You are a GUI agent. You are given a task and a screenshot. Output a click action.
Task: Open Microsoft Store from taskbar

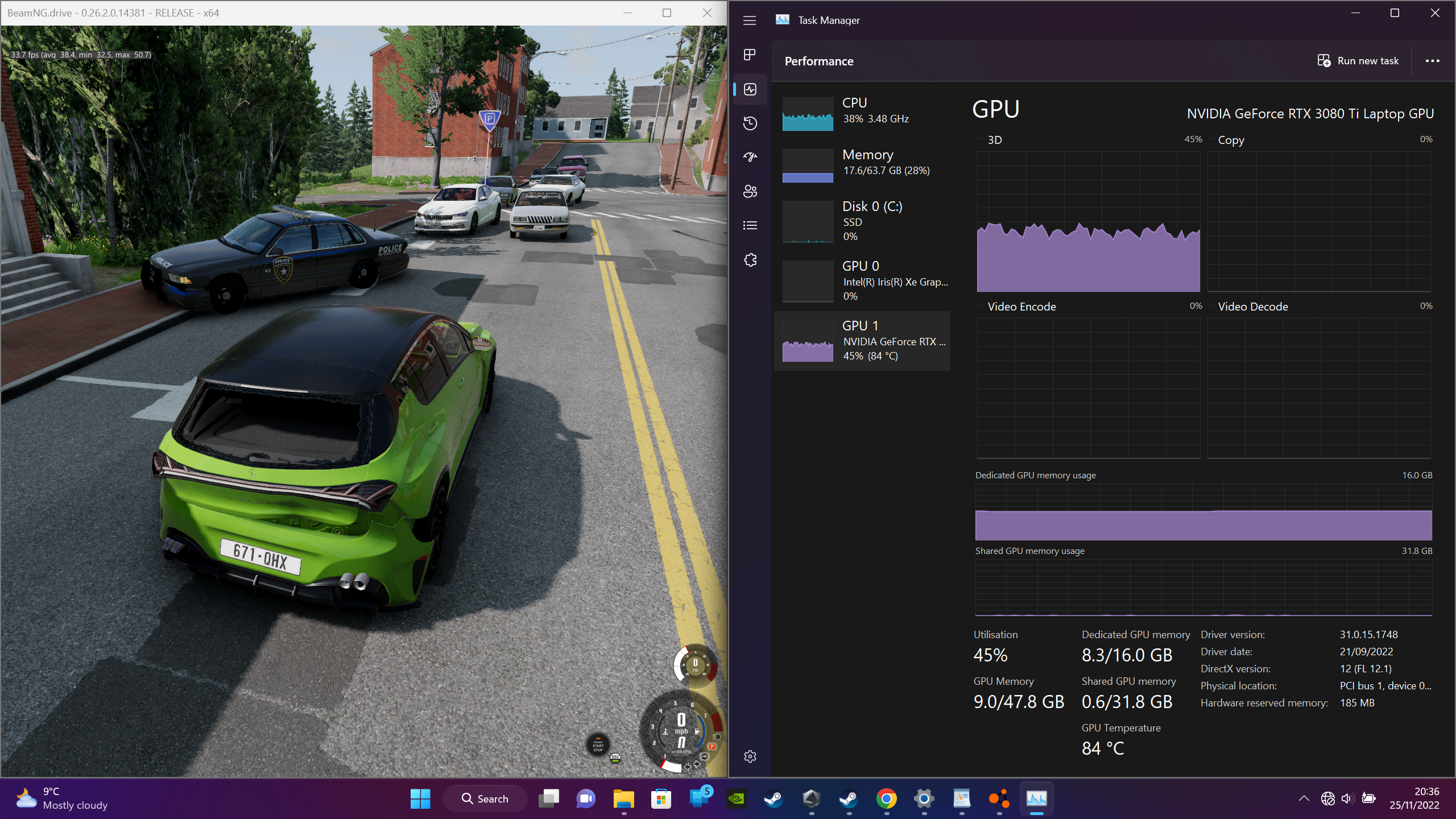click(x=661, y=799)
